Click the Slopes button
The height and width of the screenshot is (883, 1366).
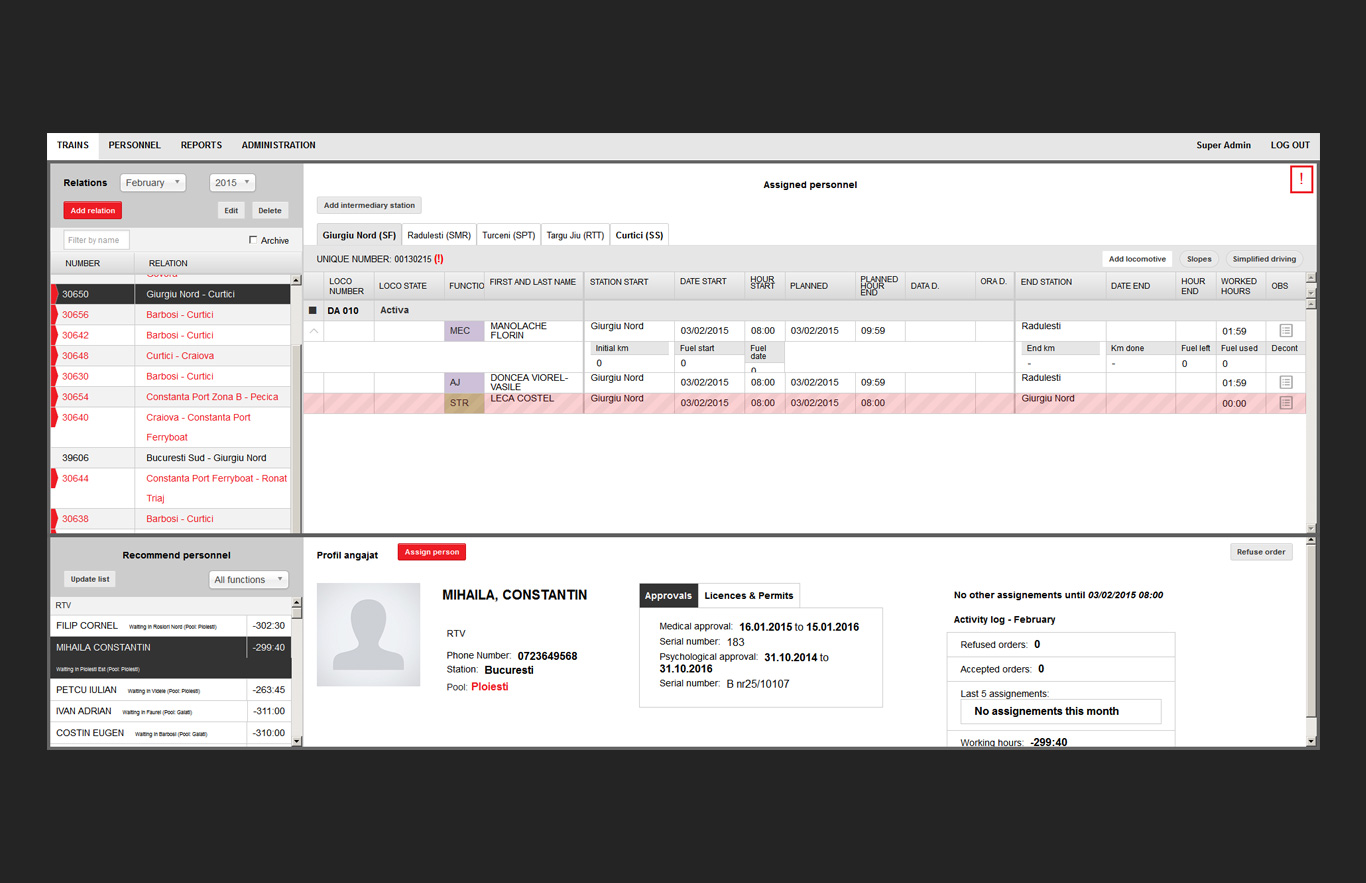(x=1199, y=259)
